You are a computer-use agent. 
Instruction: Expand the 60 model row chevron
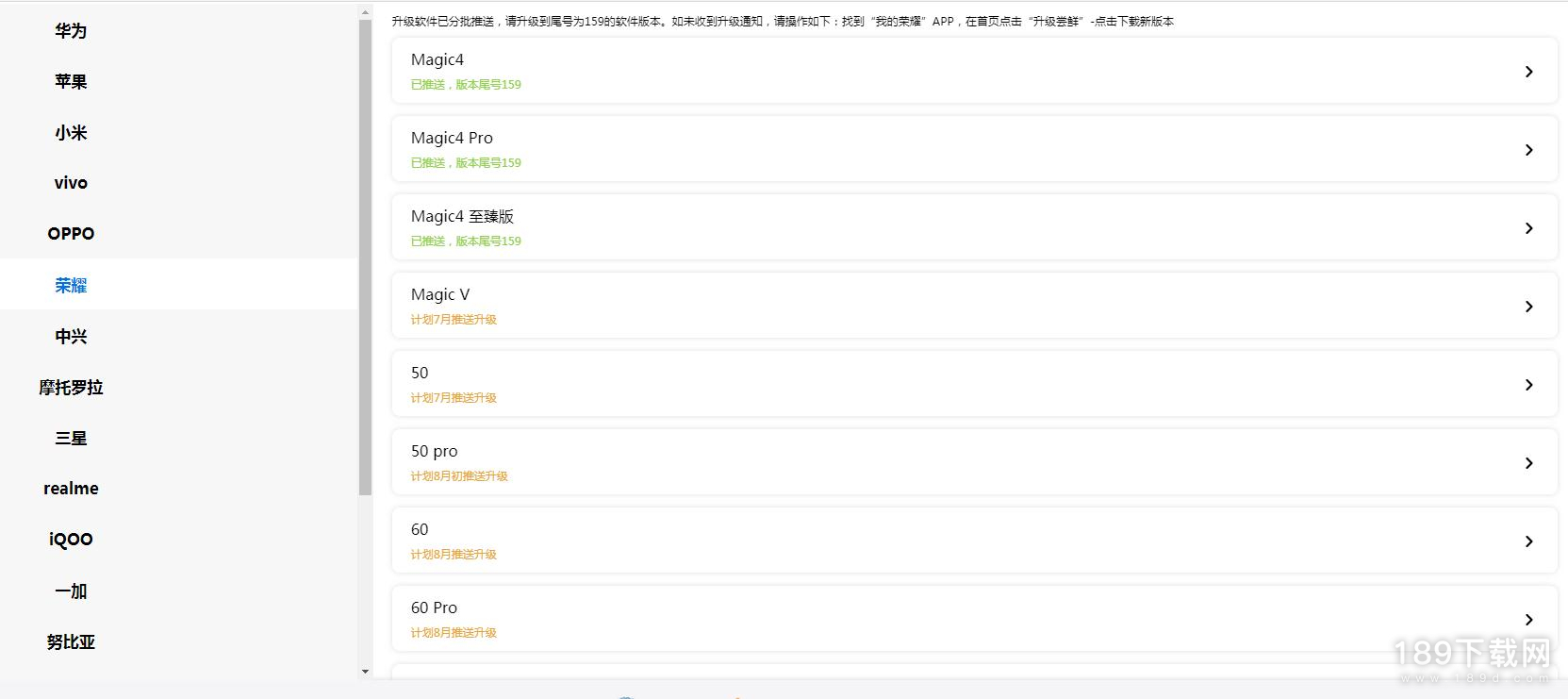coord(1528,541)
